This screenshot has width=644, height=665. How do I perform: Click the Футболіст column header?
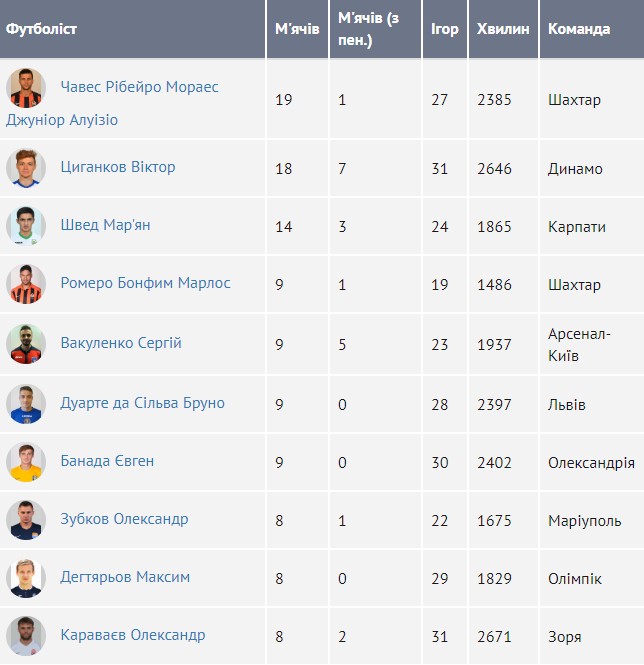pos(41,29)
